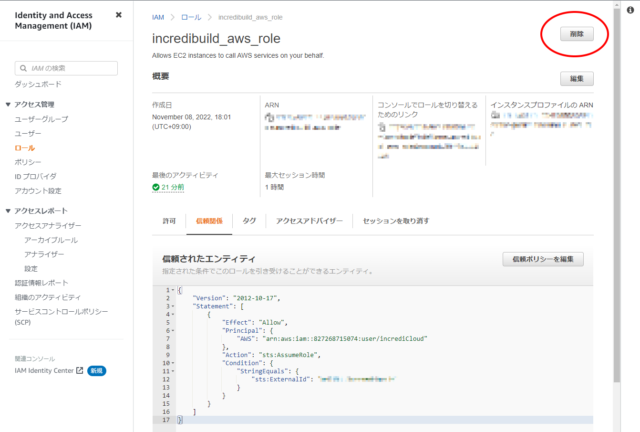Click the 新規 badge
The width and height of the screenshot is (640, 432).
97,371
